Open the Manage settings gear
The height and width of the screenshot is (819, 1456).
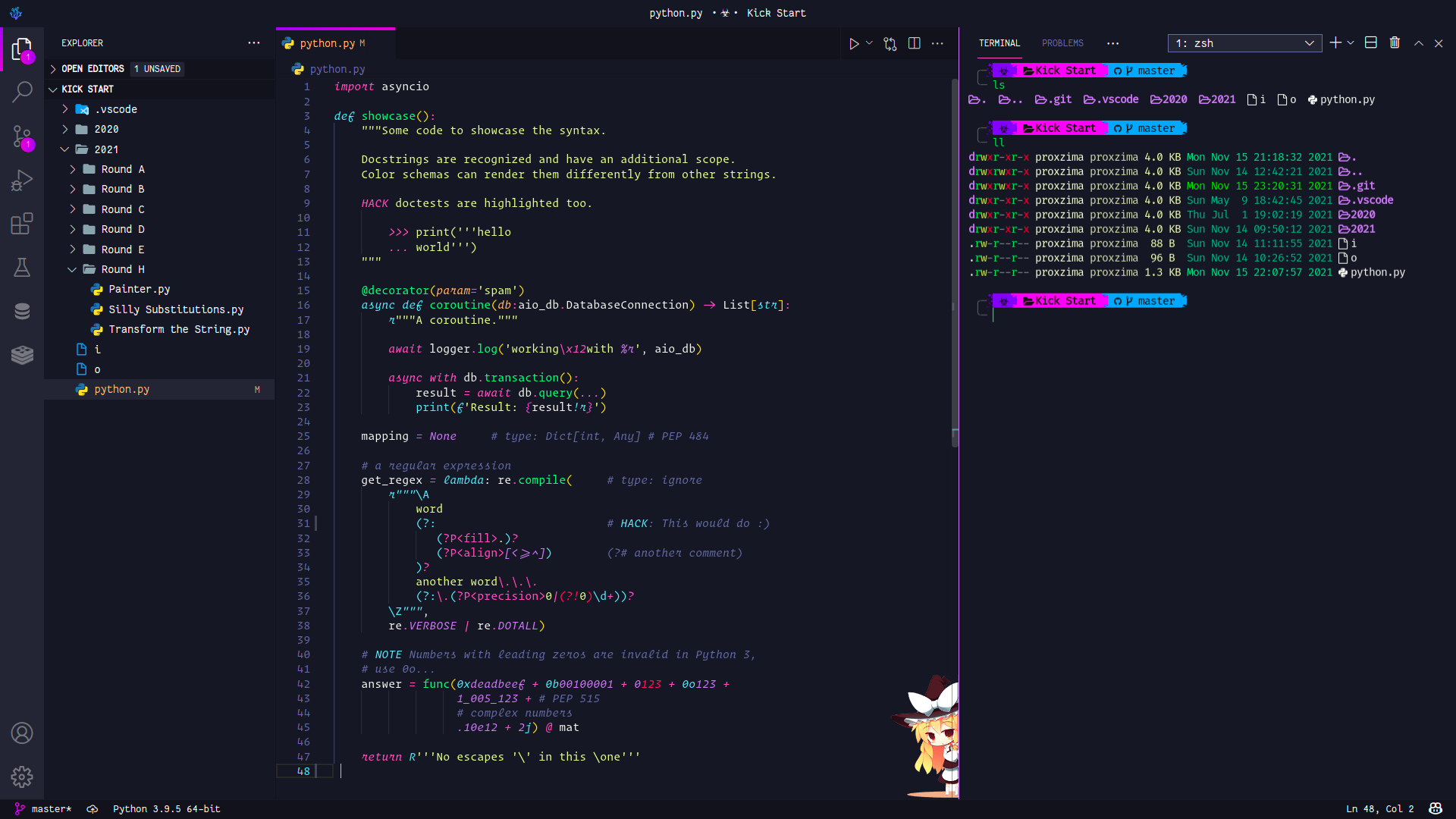click(22, 777)
